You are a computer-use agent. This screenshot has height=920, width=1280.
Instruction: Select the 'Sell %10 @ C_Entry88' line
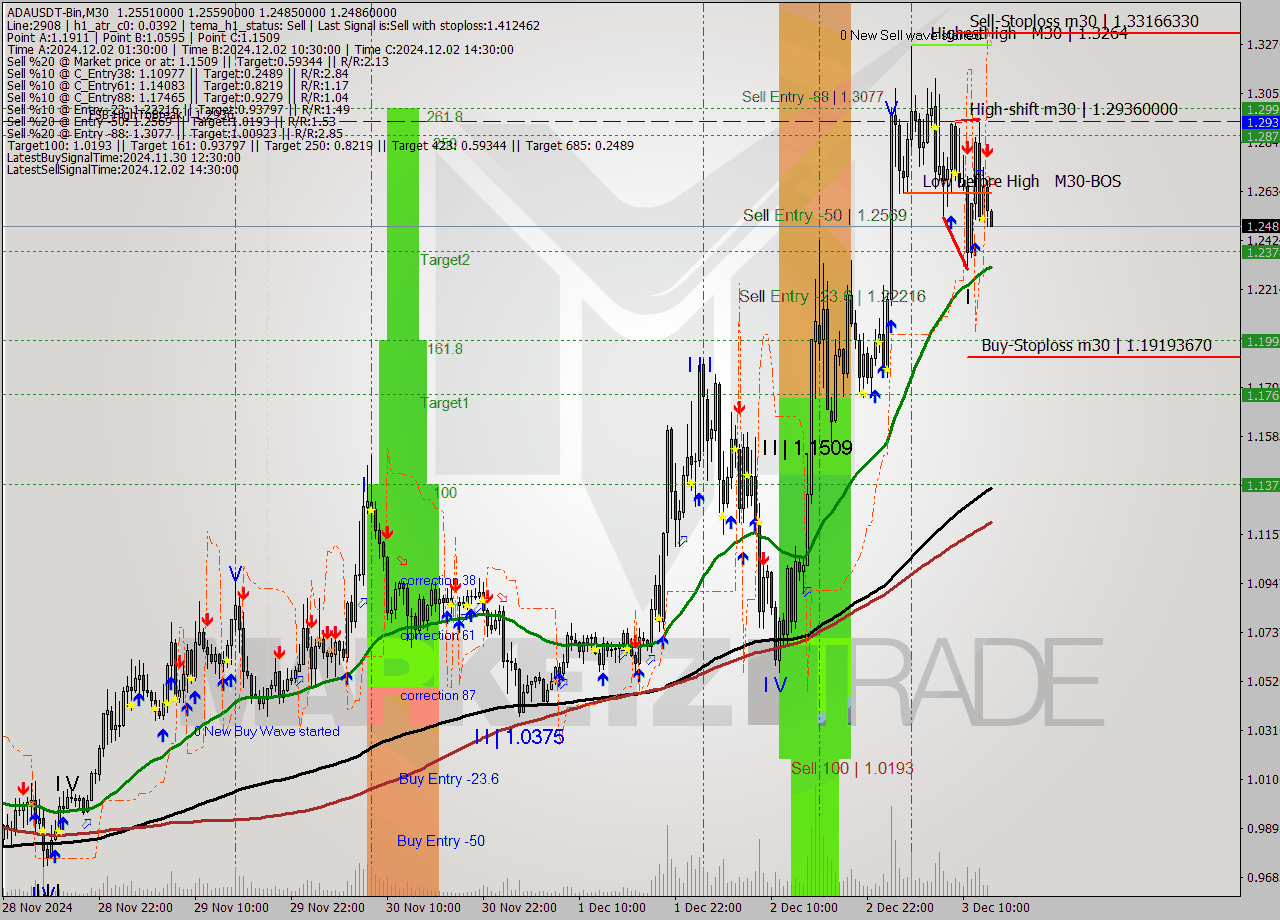pos(176,99)
